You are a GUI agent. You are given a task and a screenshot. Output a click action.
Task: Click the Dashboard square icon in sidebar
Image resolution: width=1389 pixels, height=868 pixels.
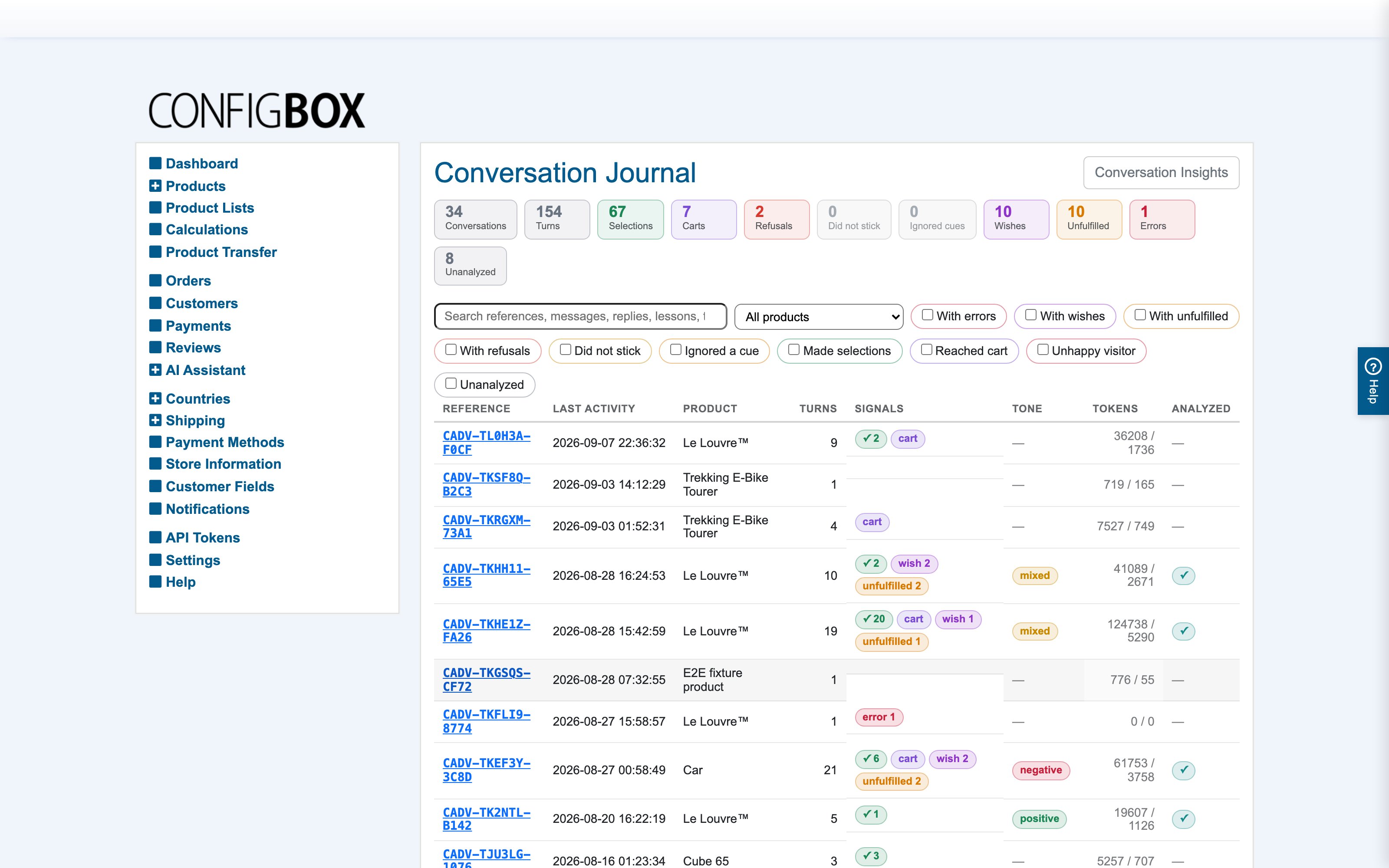tap(155, 163)
